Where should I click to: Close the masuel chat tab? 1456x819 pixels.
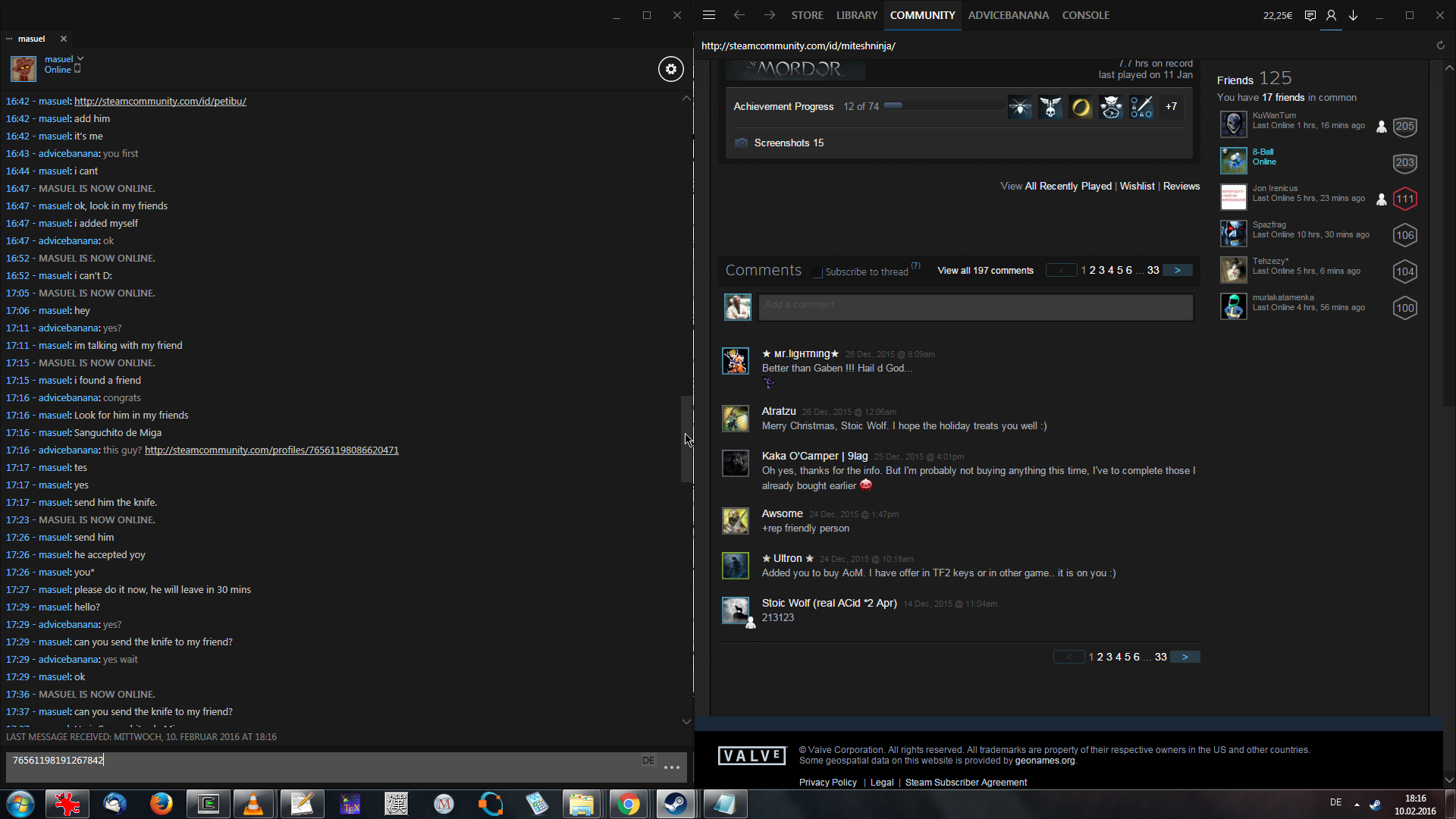[x=64, y=39]
